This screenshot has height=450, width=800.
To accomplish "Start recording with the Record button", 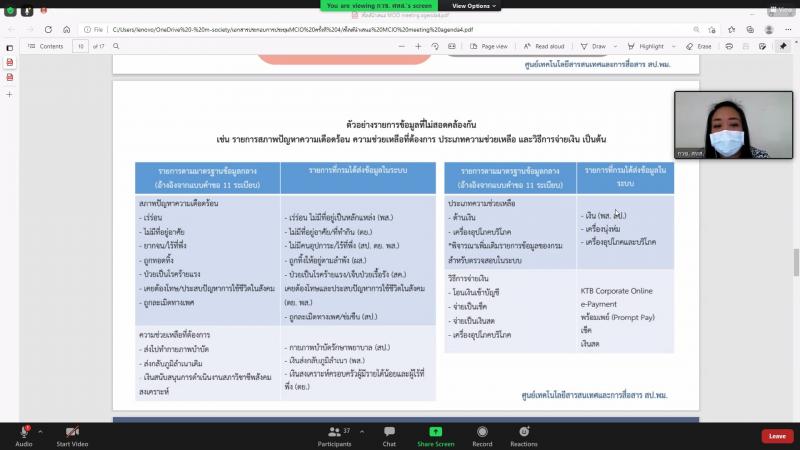I will (x=482, y=436).
